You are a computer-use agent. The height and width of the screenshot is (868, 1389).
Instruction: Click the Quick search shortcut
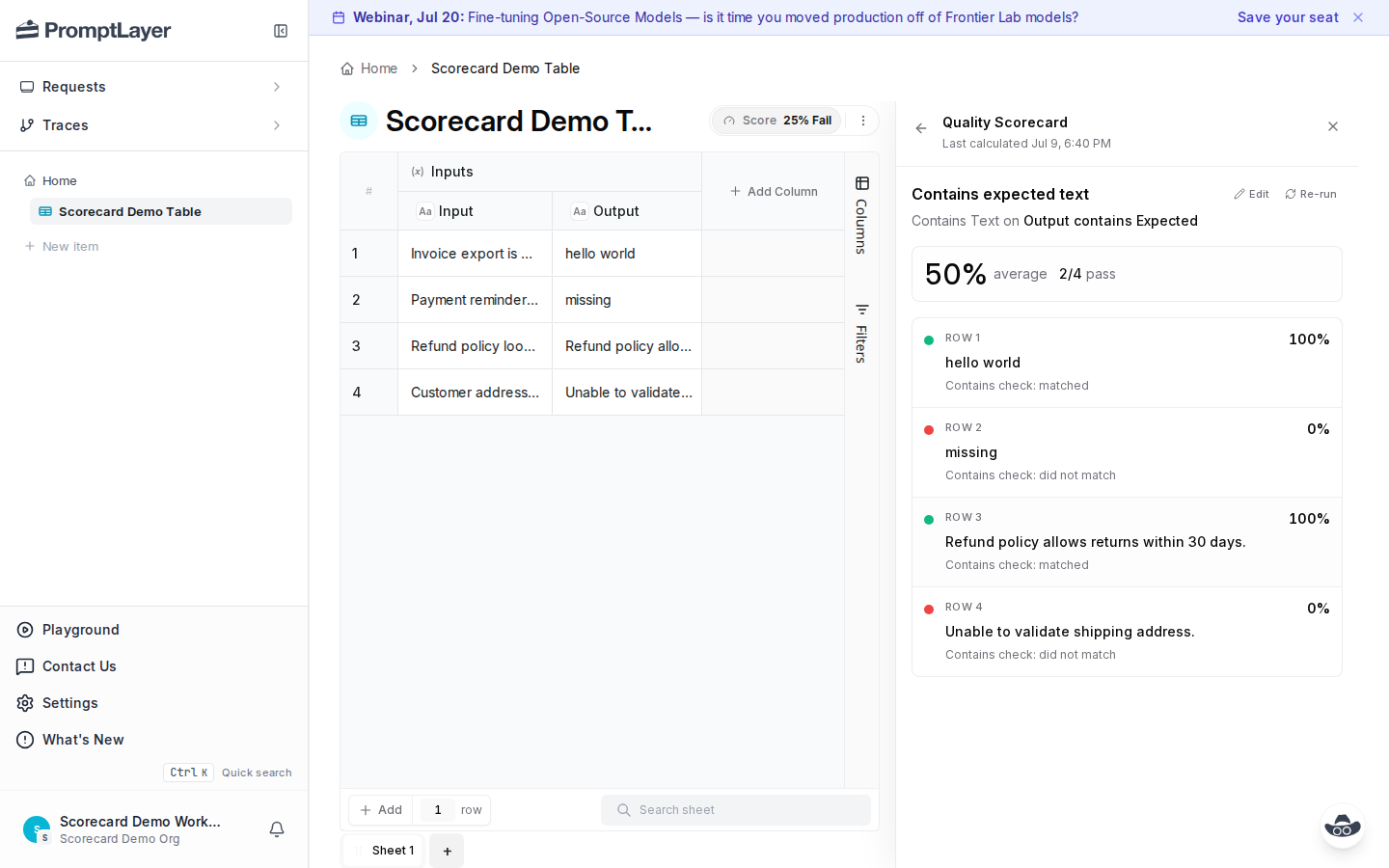[228, 773]
